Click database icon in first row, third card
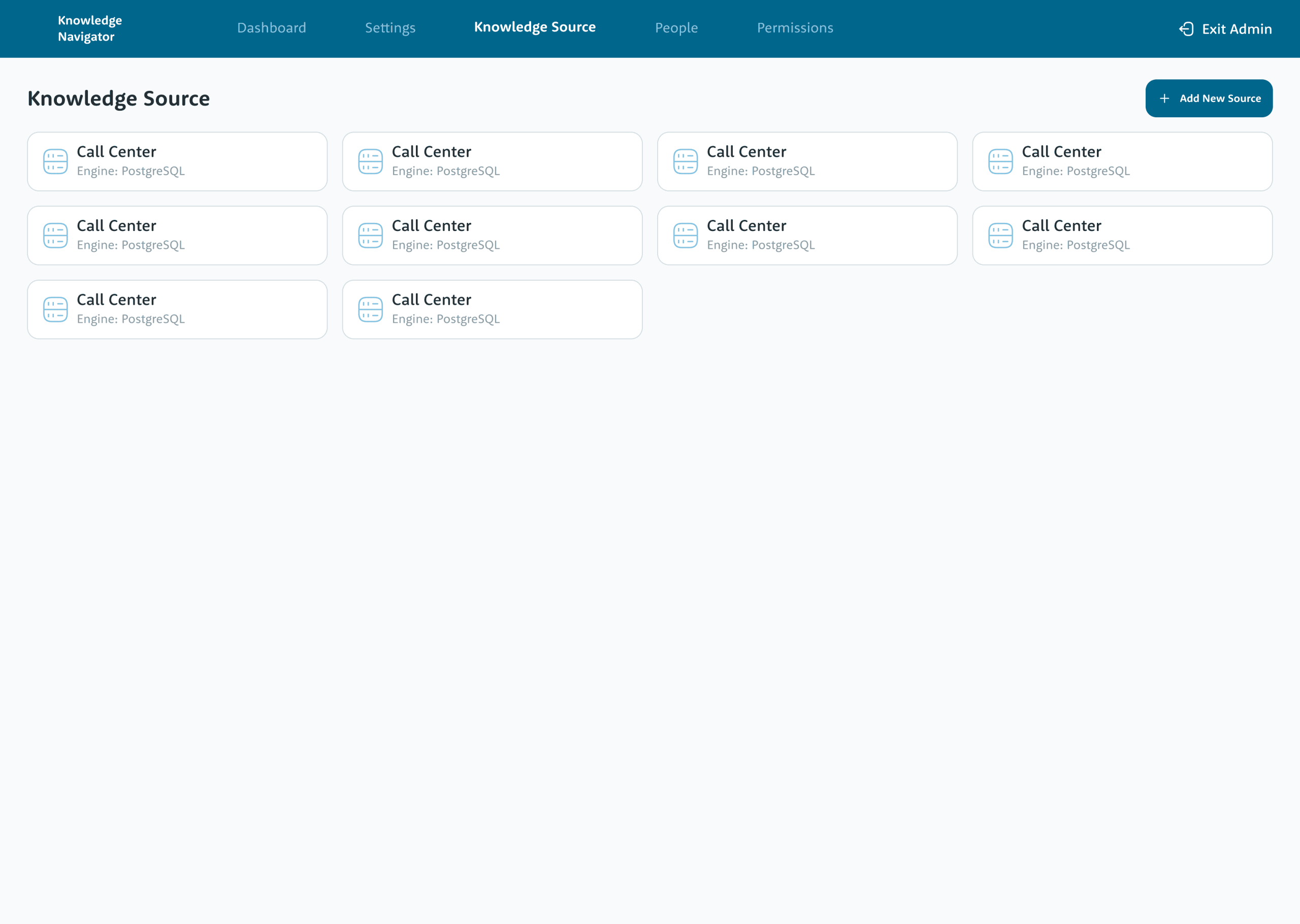Screen dimensions: 1300x924 pyautogui.click(x=685, y=161)
